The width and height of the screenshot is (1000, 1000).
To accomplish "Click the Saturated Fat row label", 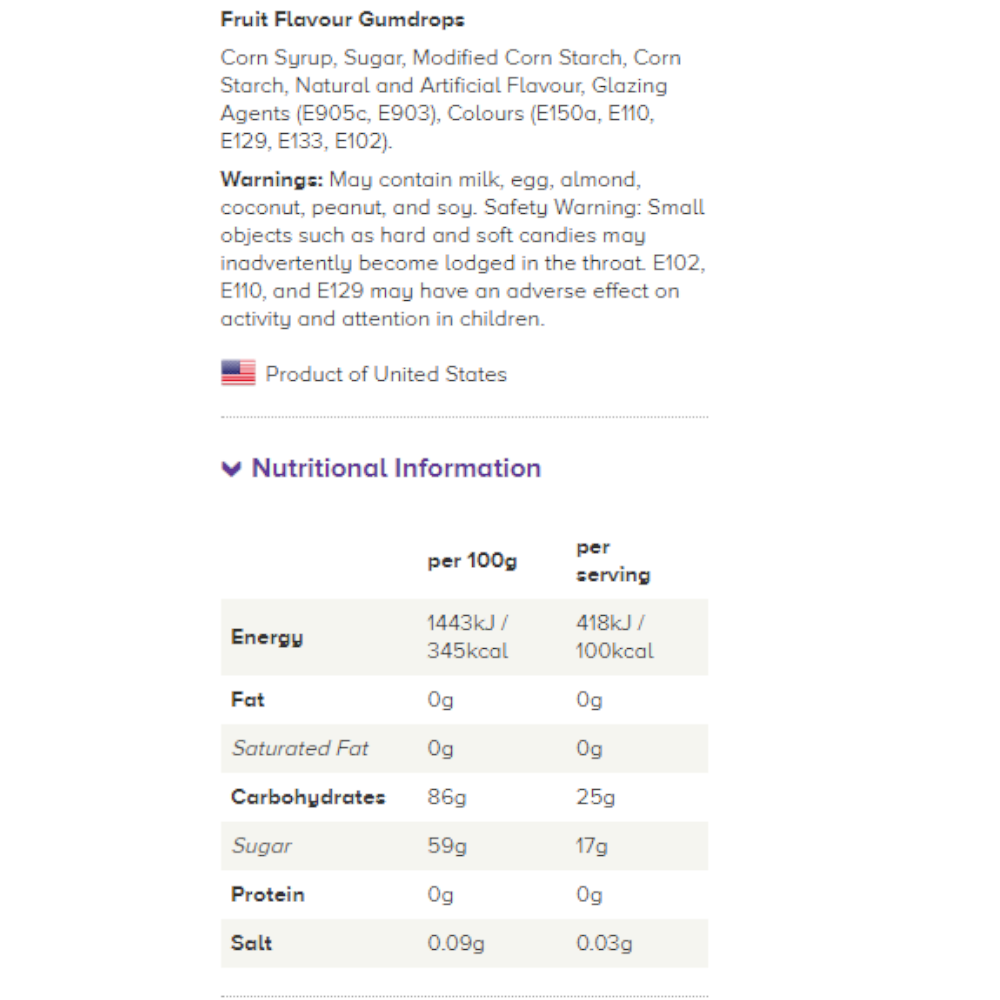I will pos(300,748).
